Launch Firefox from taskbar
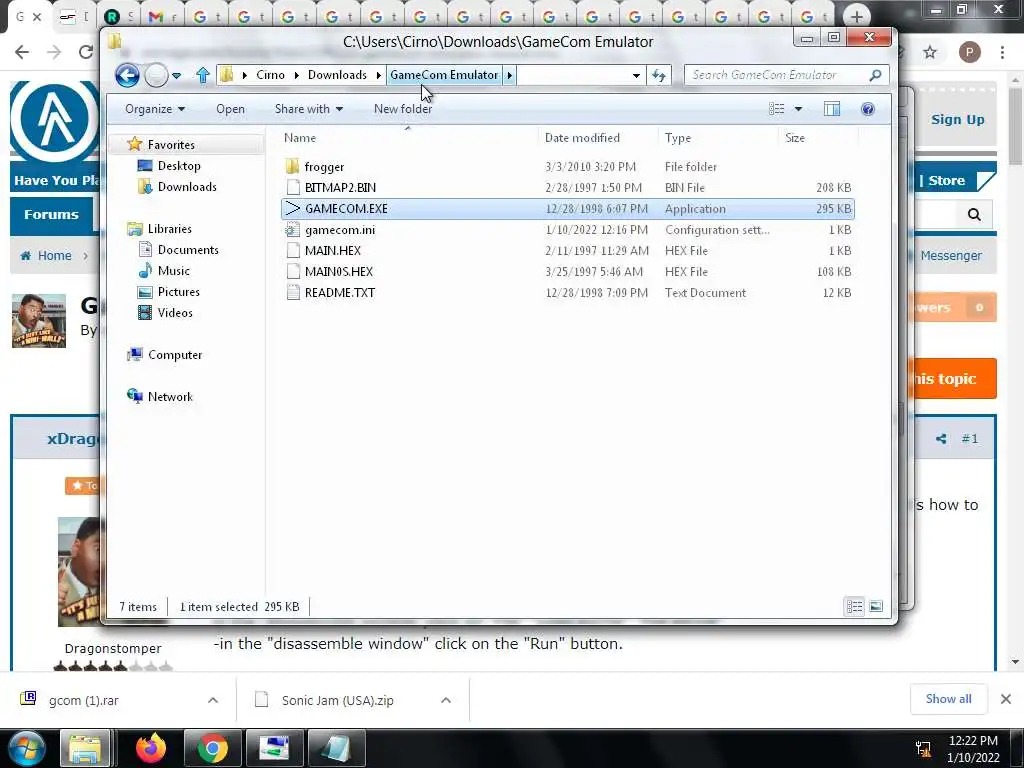Viewport: 1024px width, 768px height. click(x=151, y=748)
